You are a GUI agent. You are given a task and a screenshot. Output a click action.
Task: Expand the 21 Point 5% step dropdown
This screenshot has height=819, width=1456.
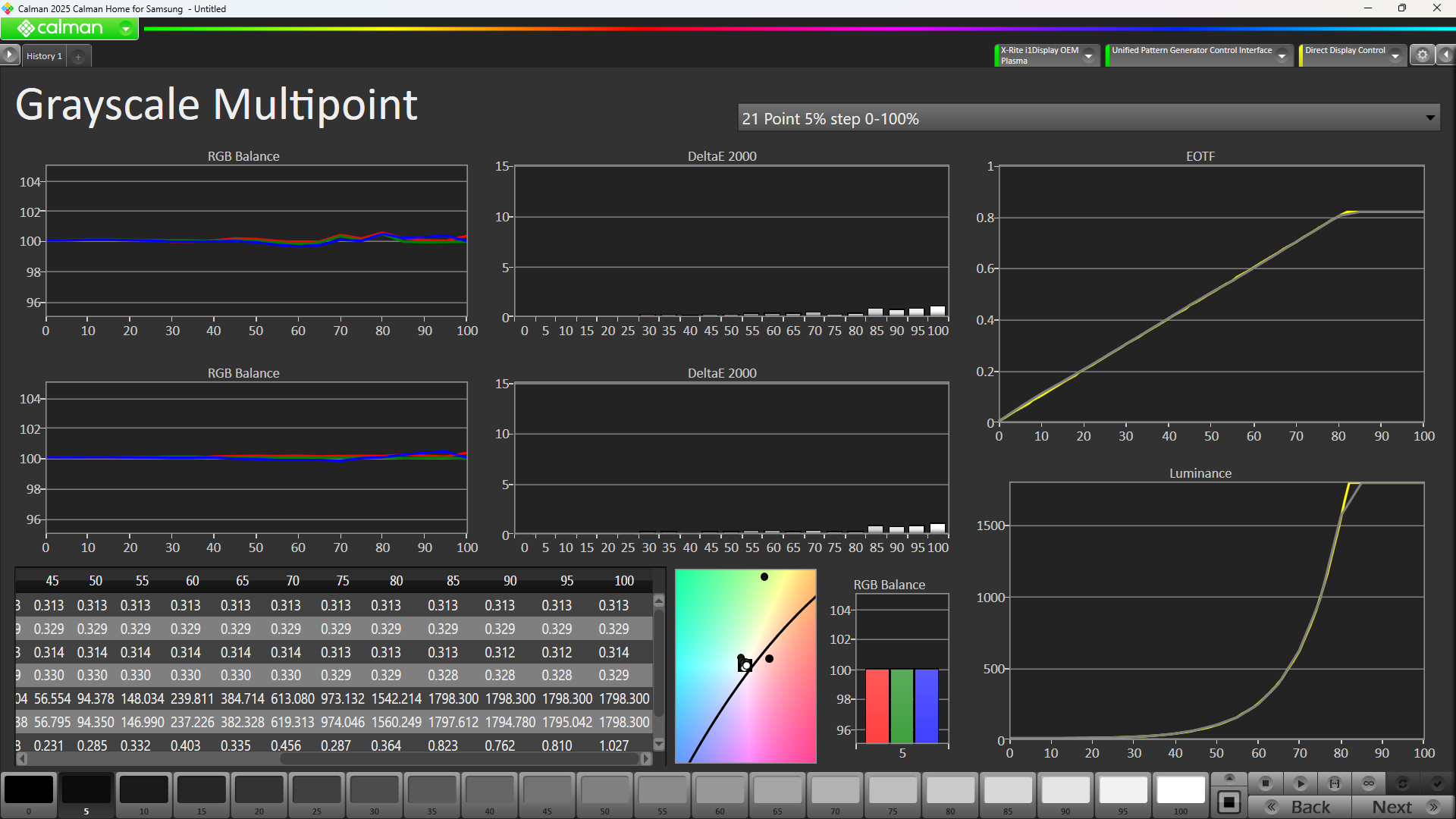(x=1429, y=118)
